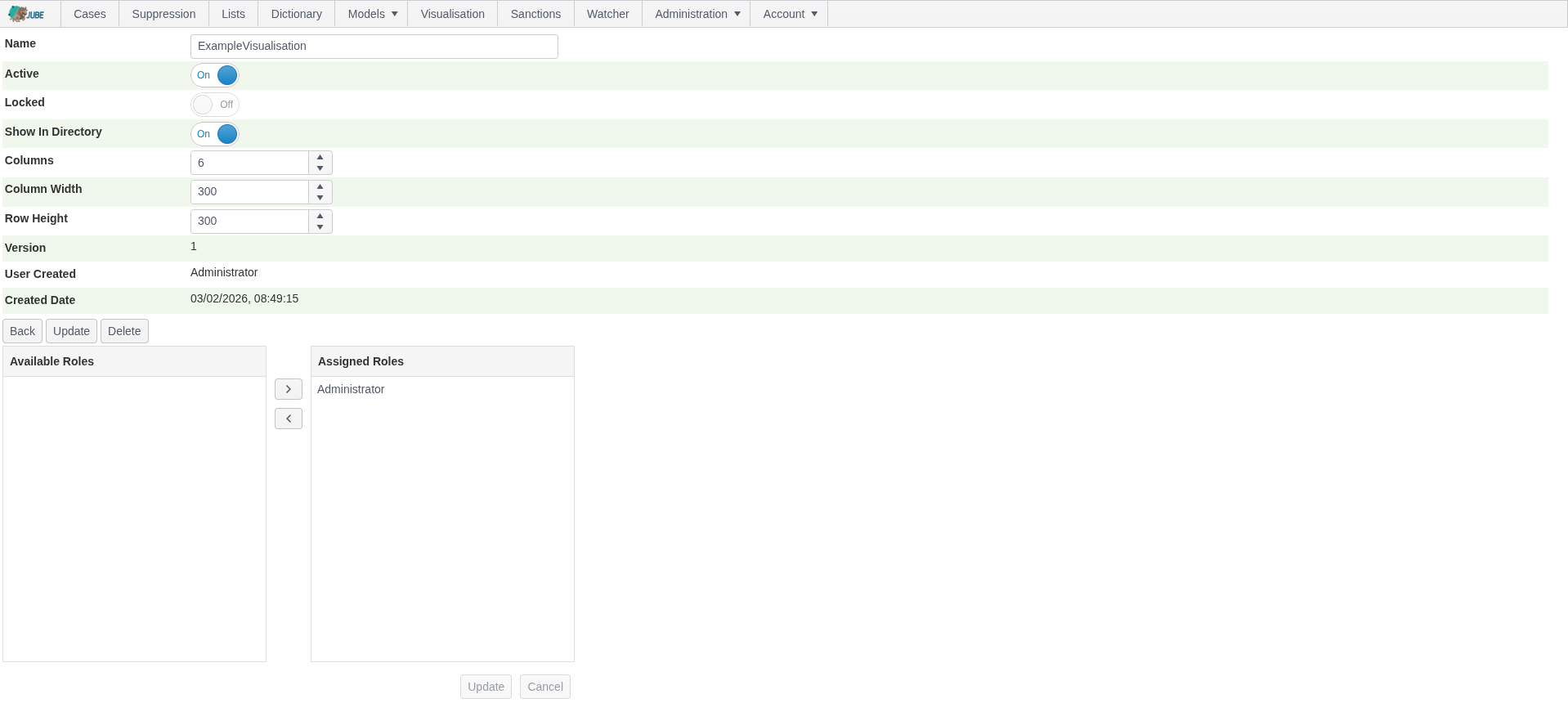The image size is (1568, 712).
Task: Open the Cases menu
Action: (x=90, y=14)
